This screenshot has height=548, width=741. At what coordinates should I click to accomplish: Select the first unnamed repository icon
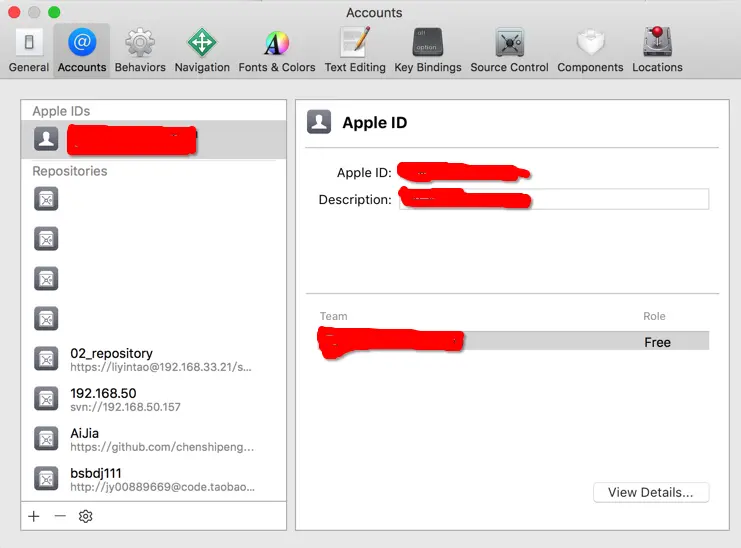[46, 199]
